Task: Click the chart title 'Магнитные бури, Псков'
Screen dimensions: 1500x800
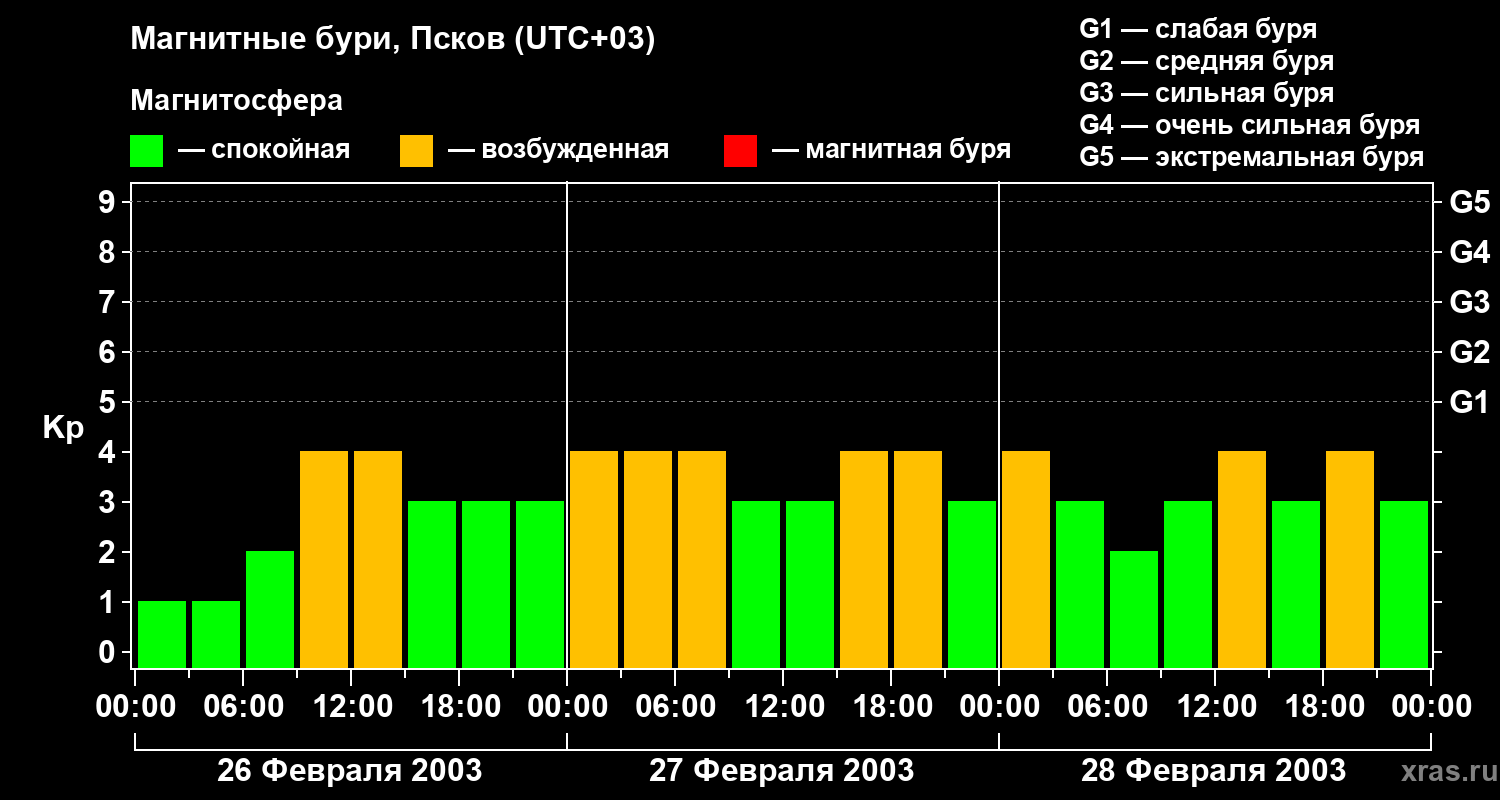Action: [392, 40]
